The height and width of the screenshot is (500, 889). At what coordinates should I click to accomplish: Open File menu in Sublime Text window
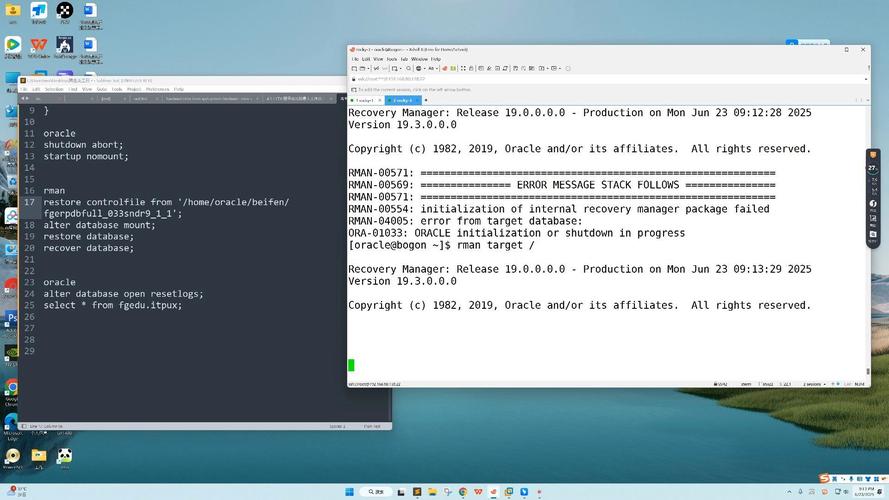[24, 89]
